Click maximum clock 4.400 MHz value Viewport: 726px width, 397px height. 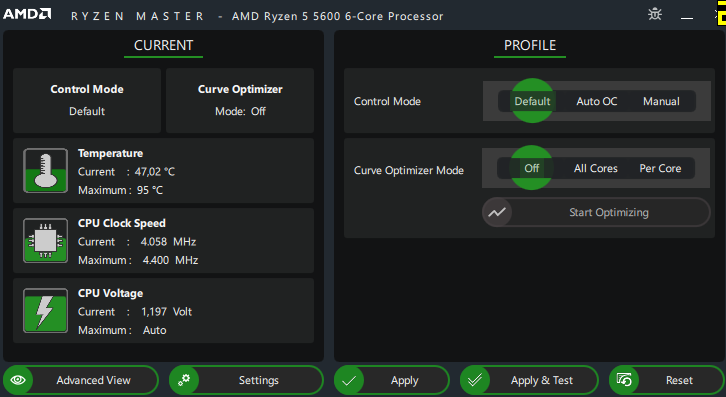coord(170,260)
